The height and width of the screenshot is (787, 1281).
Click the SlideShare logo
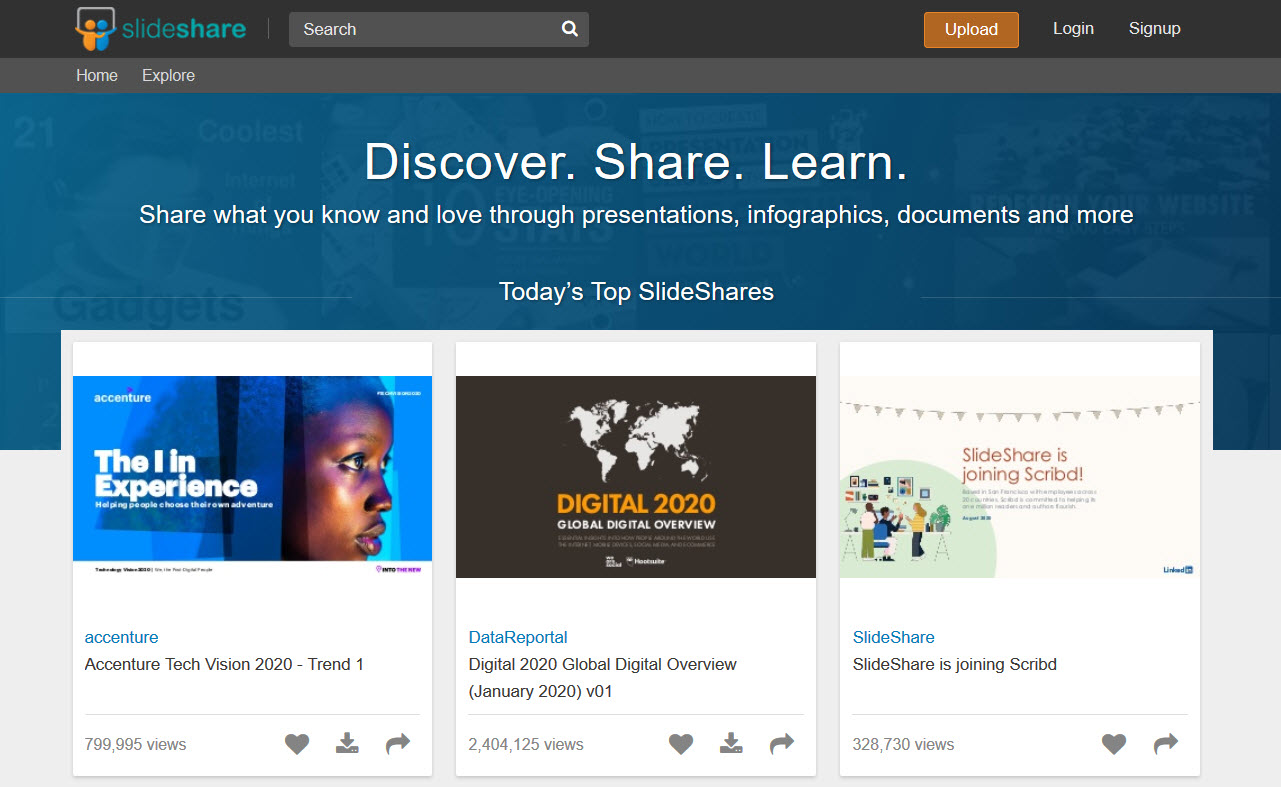pyautogui.click(x=161, y=29)
